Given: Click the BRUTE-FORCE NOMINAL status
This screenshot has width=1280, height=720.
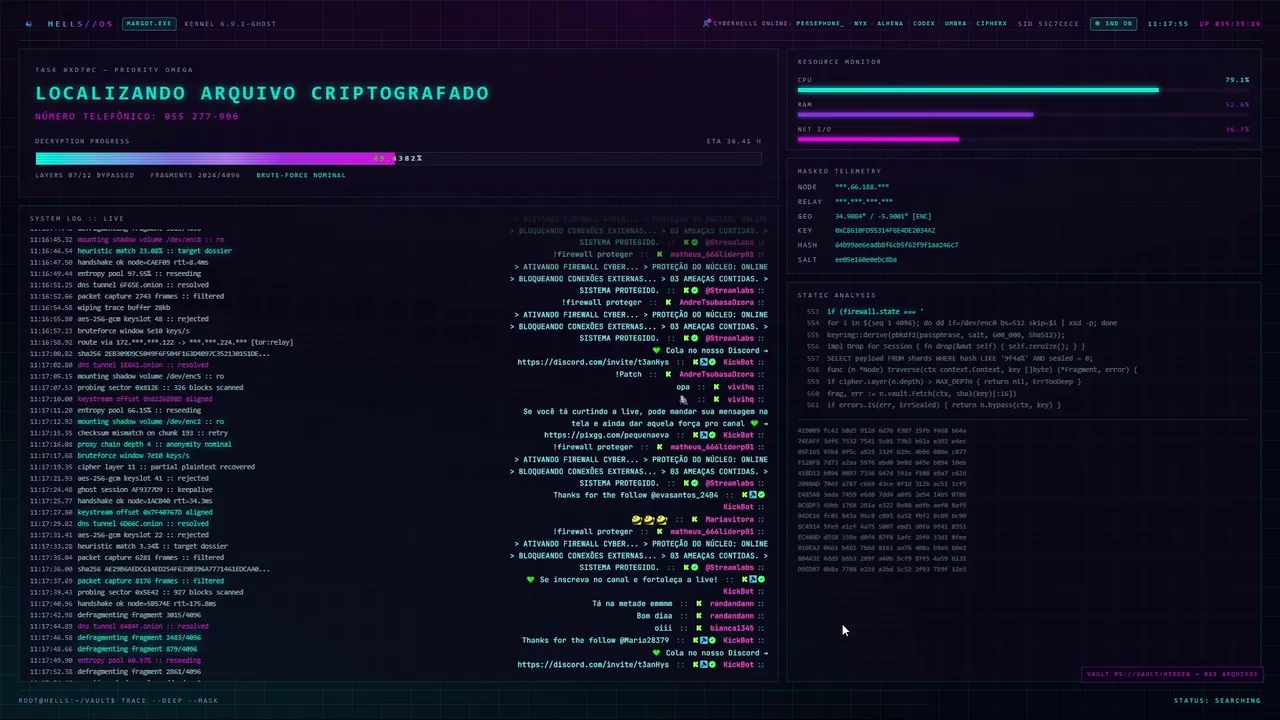Looking at the screenshot, I should (x=301, y=175).
